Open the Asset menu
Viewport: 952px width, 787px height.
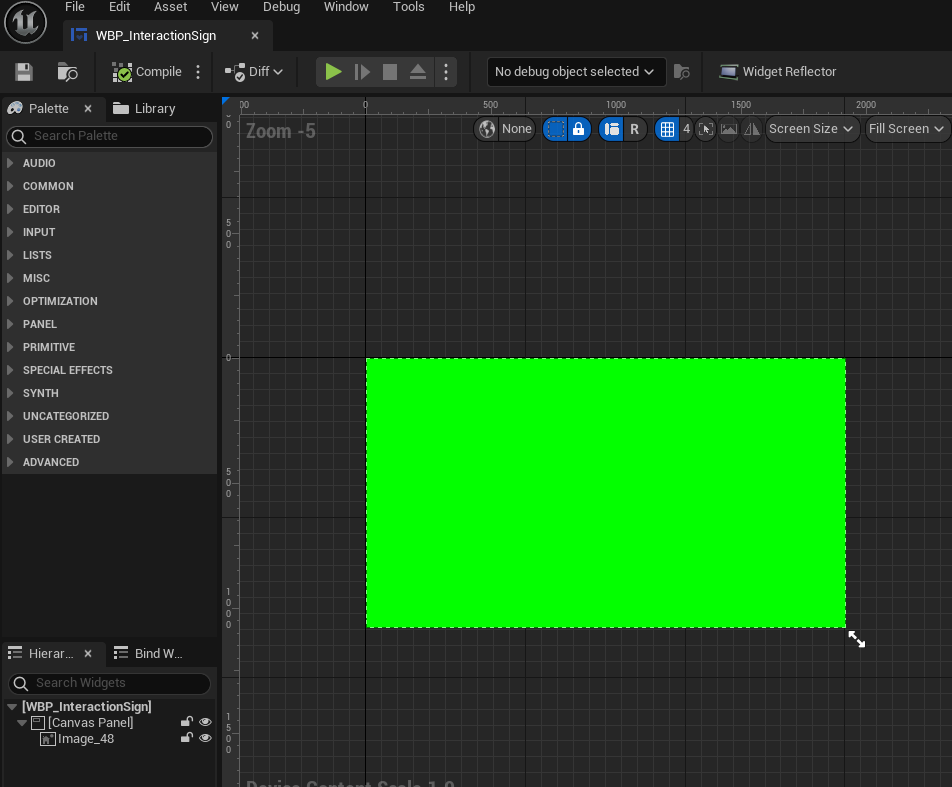coord(170,7)
